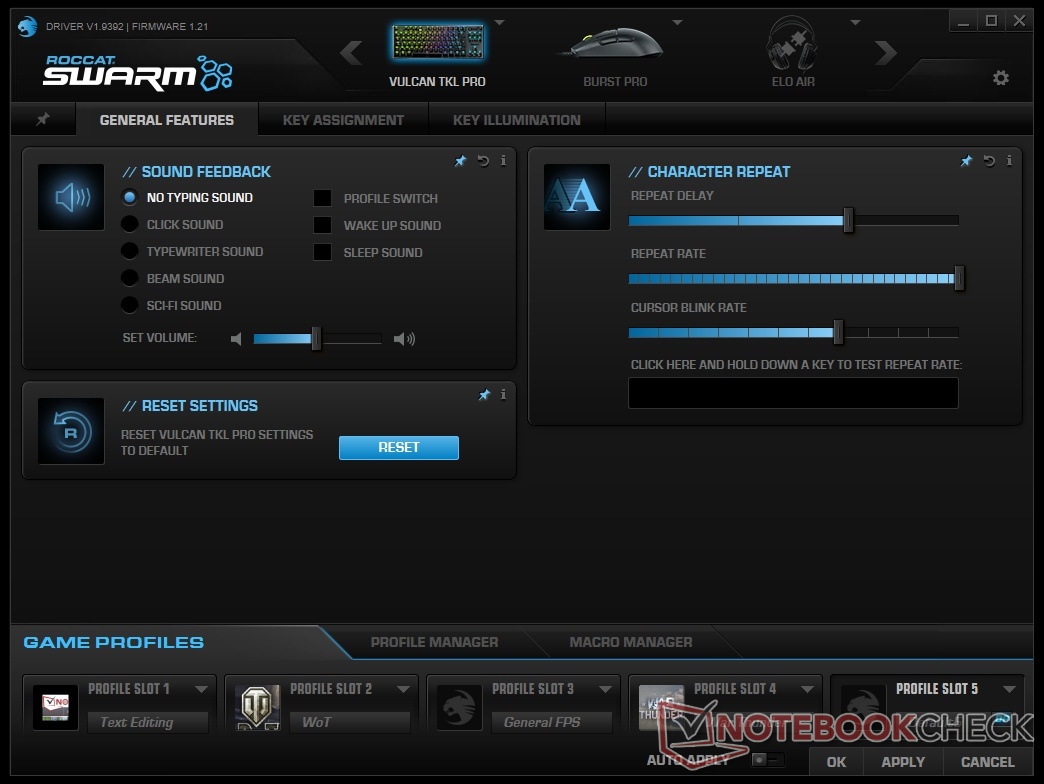This screenshot has width=1044, height=784.
Task: Select the Vulcan TKL Pro keyboard icon
Action: click(437, 43)
